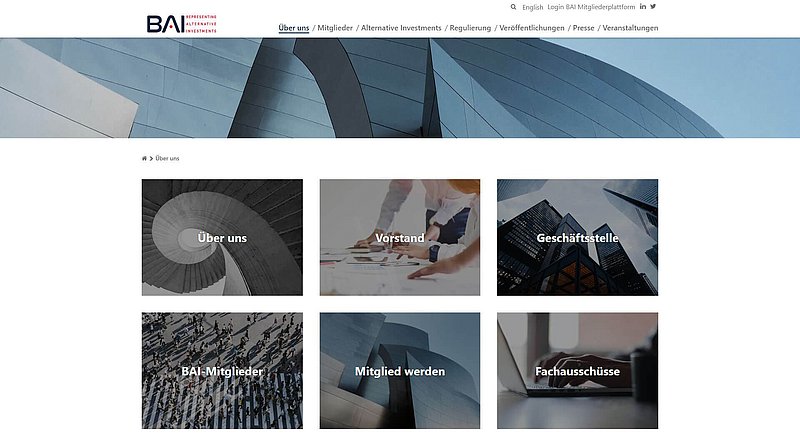Open Login BAI Mitgliederplattform link
Screen dimensions: 800x437
[x=591, y=7]
